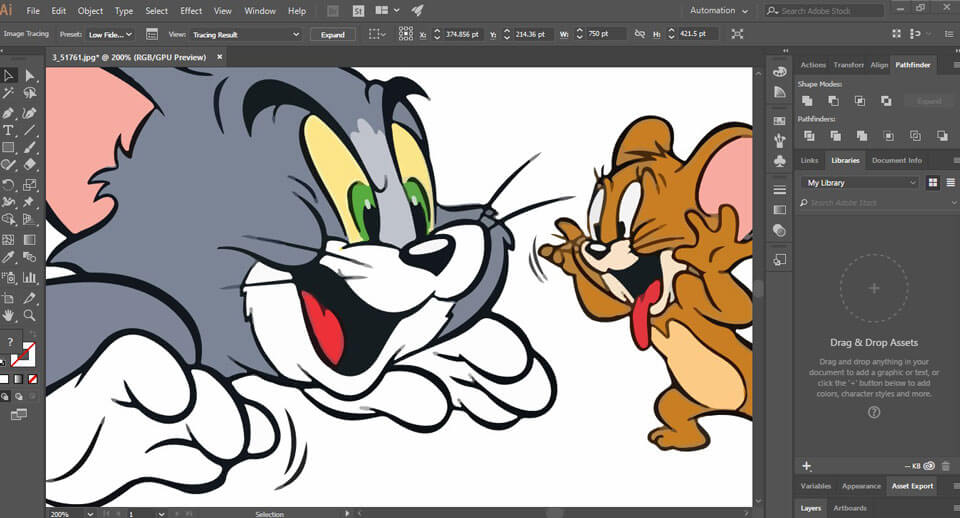The height and width of the screenshot is (518, 960).
Task: Expand the My Library dropdown
Action: 860,183
